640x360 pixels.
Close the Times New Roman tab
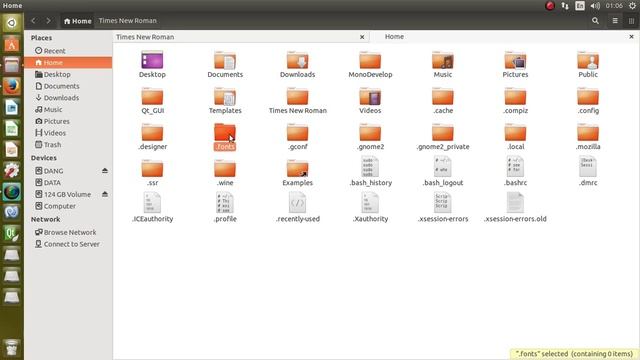(362, 37)
